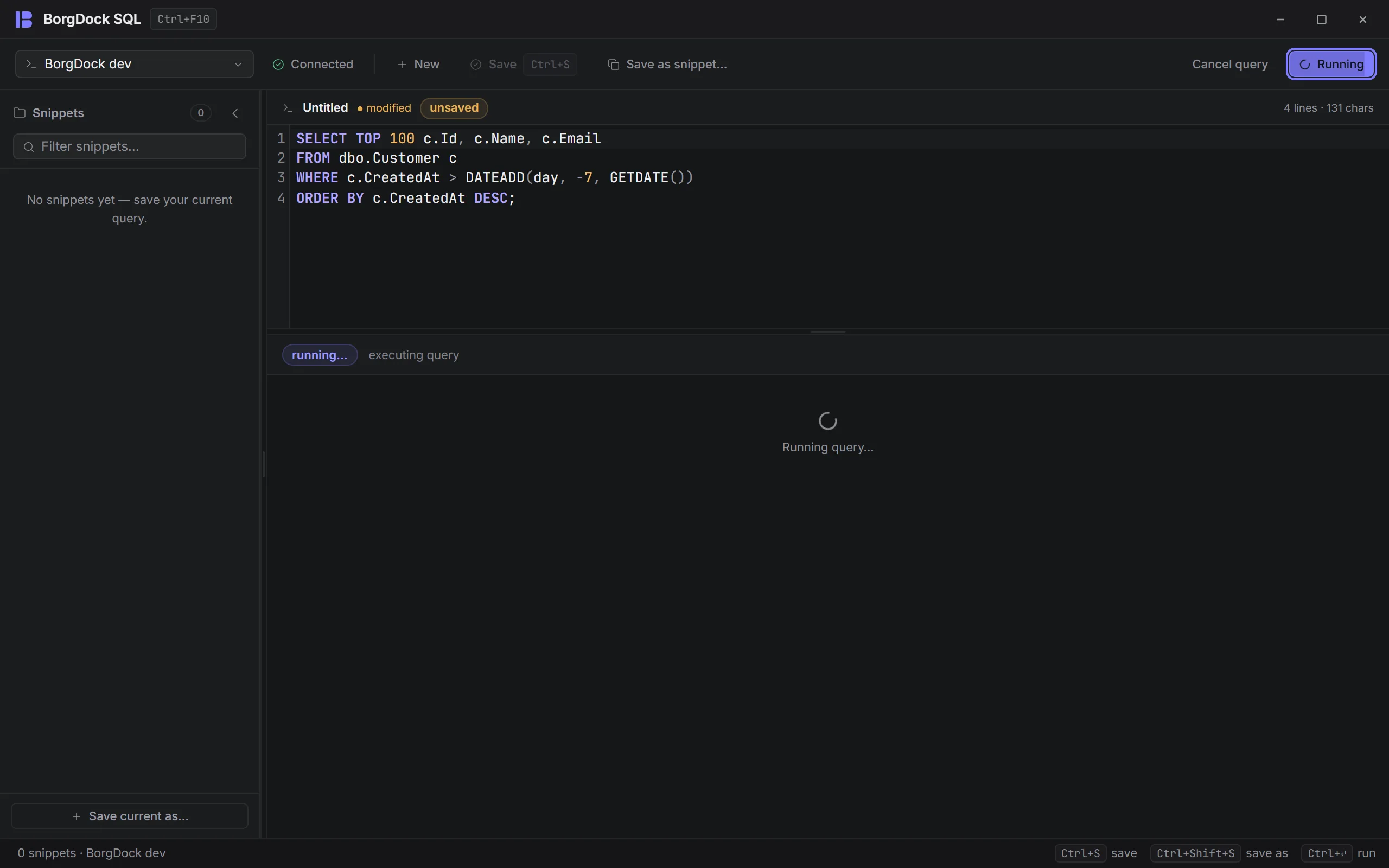Screen dimensions: 1389x868
Task: Click the SELECT keyword in editor
Action: pyautogui.click(x=321, y=138)
